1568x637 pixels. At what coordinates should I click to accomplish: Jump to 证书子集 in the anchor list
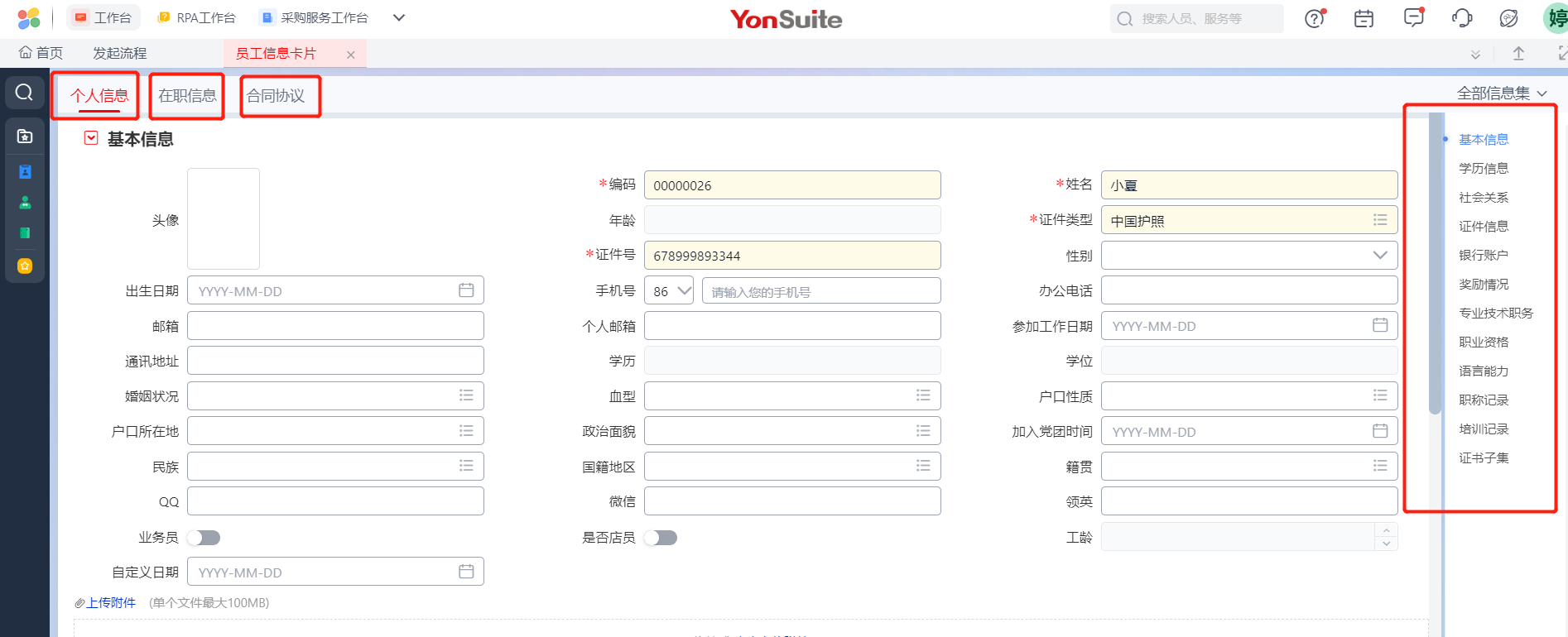pyautogui.click(x=1484, y=457)
